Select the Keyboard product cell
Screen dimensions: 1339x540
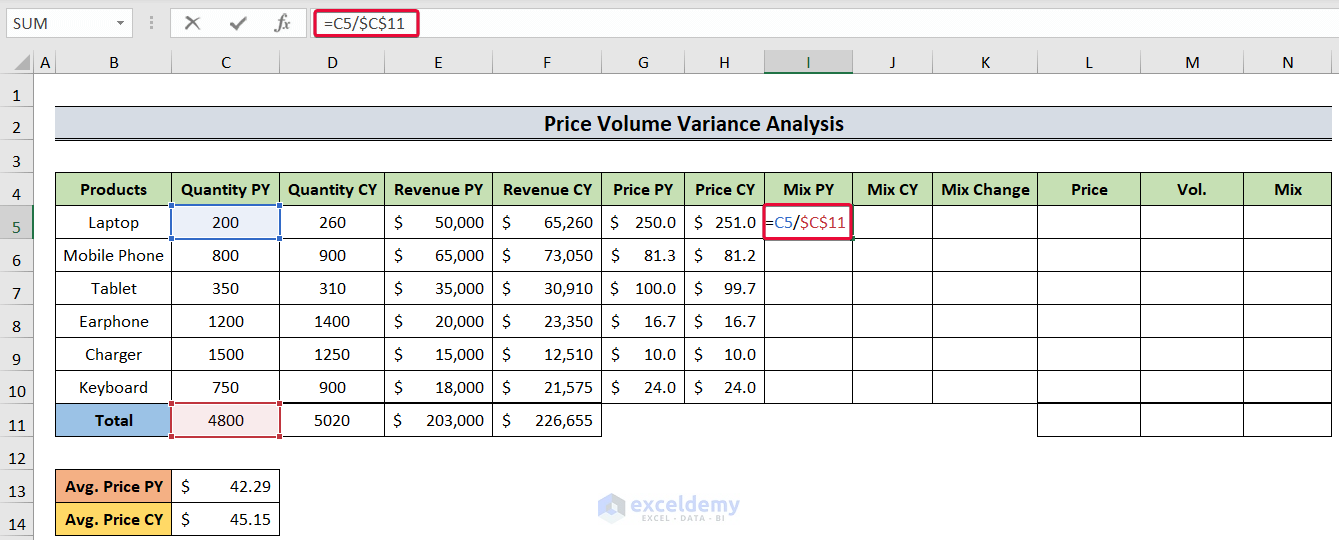(113, 388)
